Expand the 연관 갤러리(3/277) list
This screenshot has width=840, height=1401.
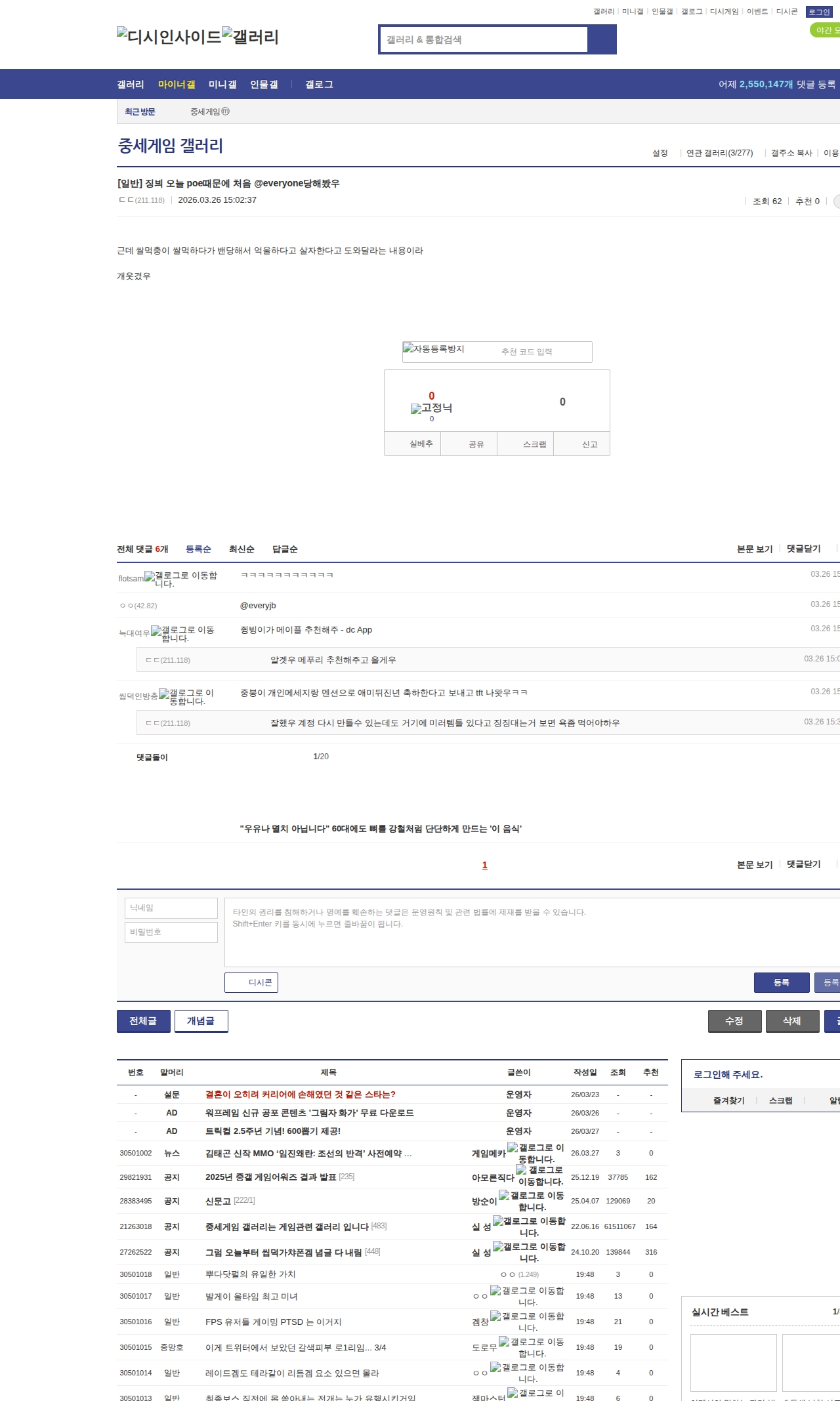[x=719, y=153]
